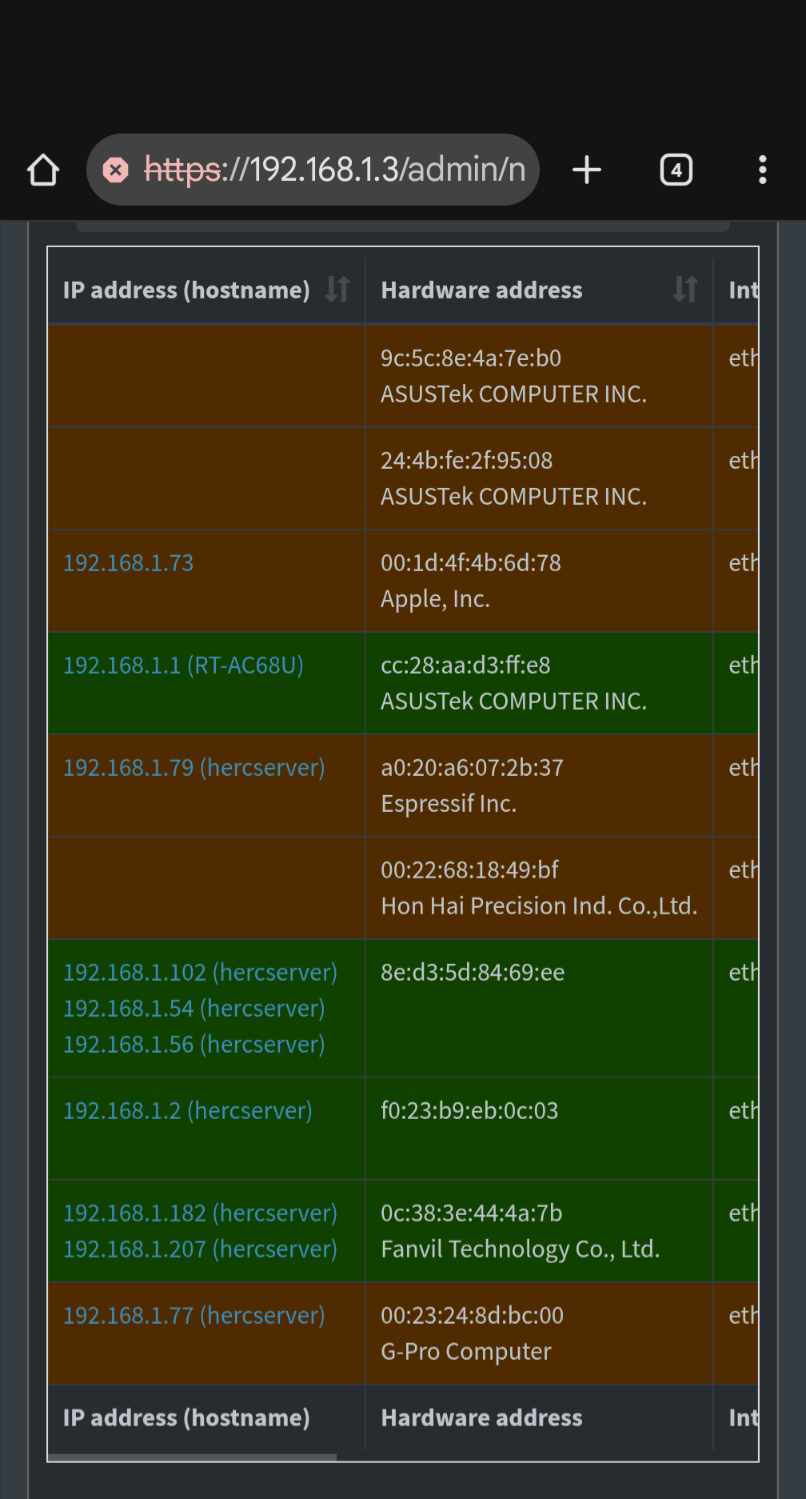Click the top "IP address (hostname)" column header
The width and height of the screenshot is (806, 1499).
[186, 290]
